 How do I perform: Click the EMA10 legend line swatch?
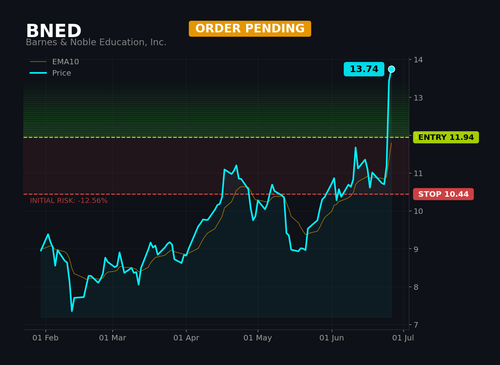point(38,62)
